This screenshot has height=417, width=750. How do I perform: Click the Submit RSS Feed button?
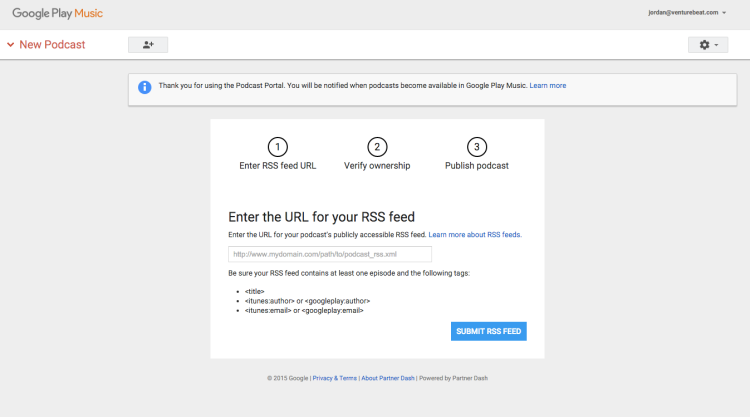click(488, 331)
